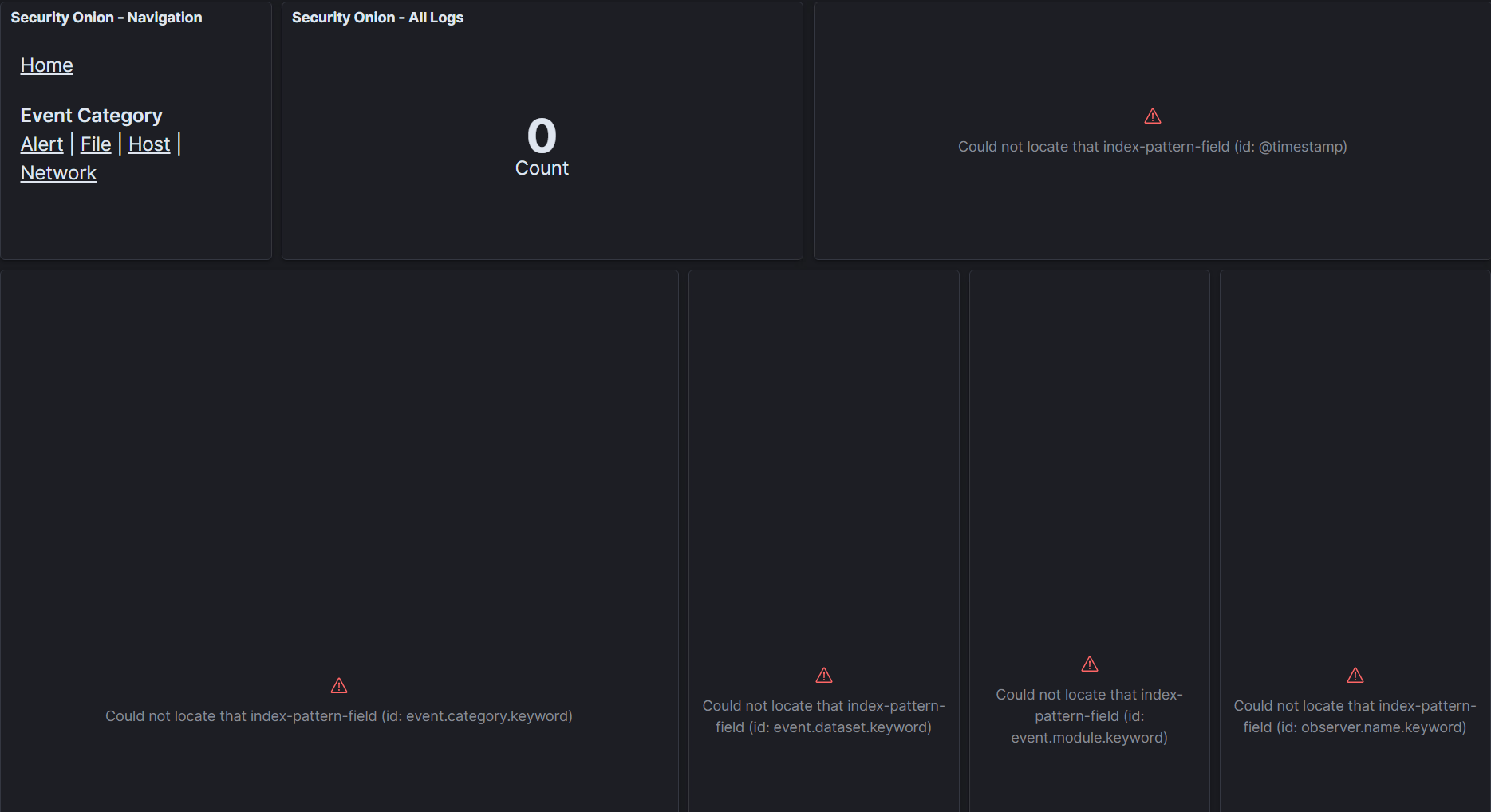Click the observer.name.keyword error message

point(1355,716)
